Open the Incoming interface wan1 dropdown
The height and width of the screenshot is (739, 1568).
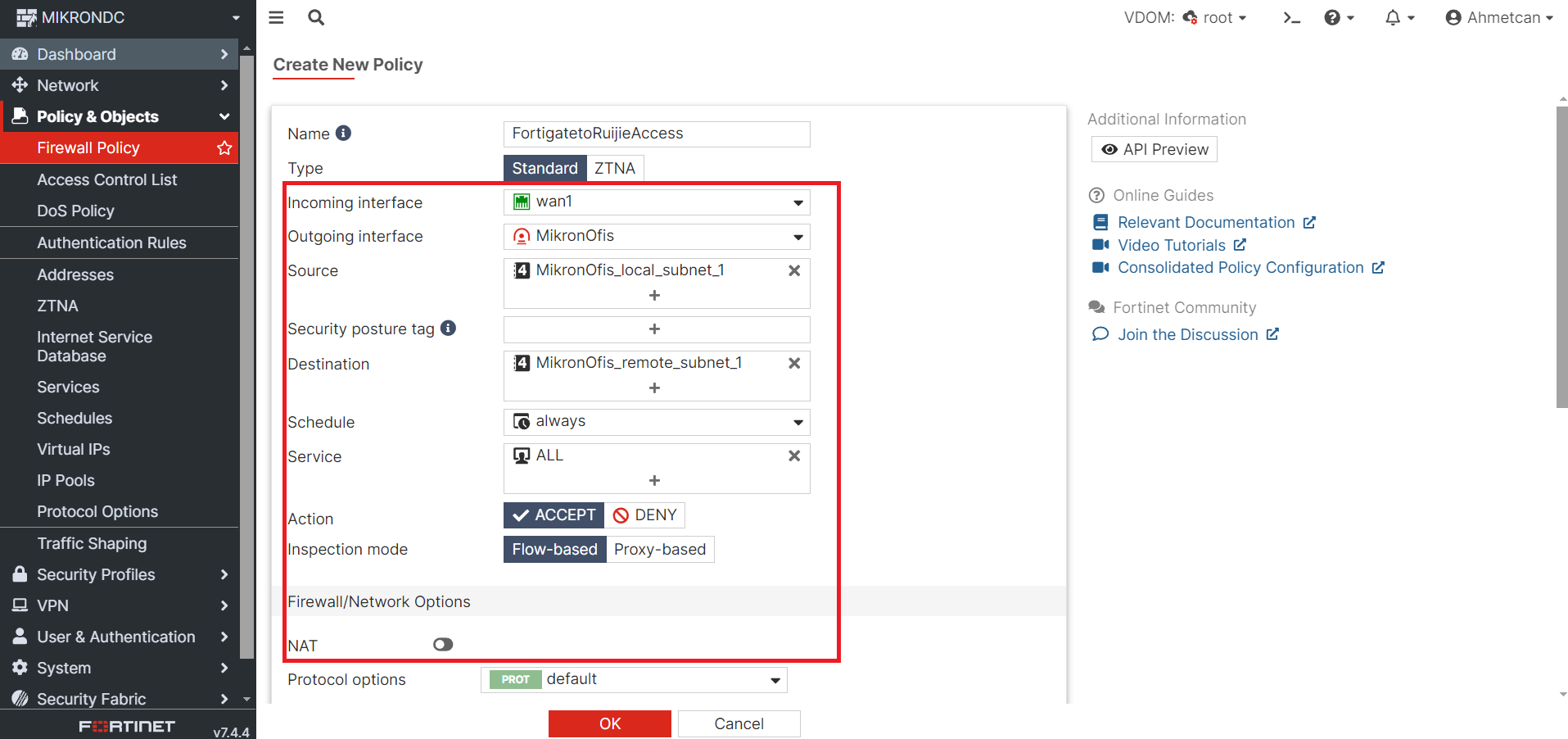point(657,202)
